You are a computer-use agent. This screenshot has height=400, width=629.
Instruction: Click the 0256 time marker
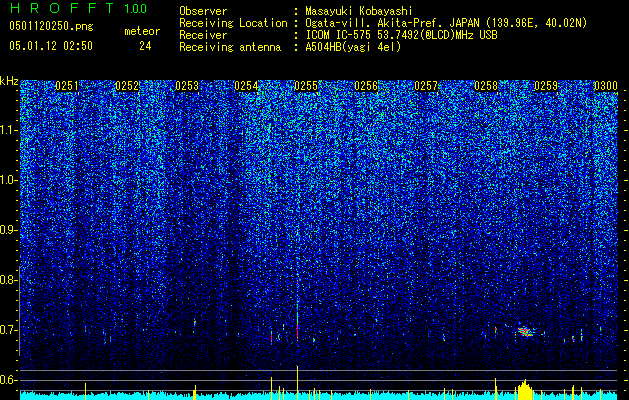[366, 86]
